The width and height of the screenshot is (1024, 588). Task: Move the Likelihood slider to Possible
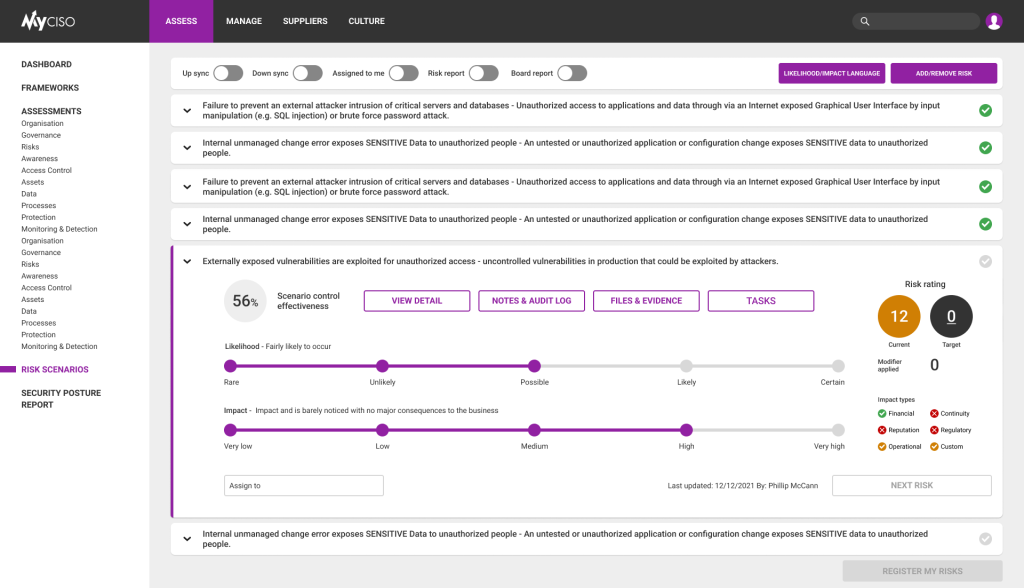point(534,367)
